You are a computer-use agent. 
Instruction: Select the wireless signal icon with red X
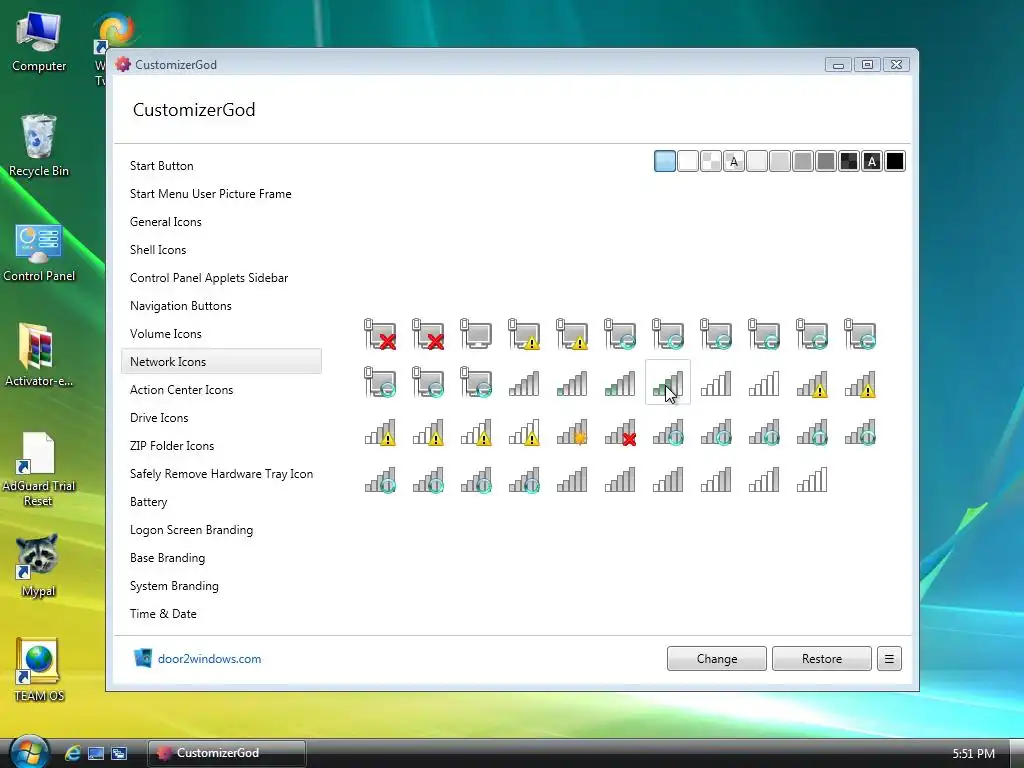(x=620, y=432)
